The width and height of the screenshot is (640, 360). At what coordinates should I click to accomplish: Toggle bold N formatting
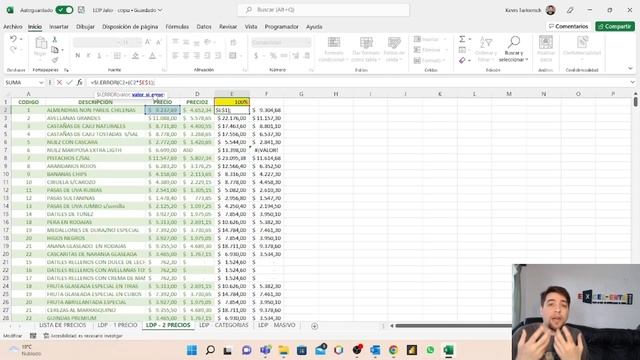[x=78, y=56]
